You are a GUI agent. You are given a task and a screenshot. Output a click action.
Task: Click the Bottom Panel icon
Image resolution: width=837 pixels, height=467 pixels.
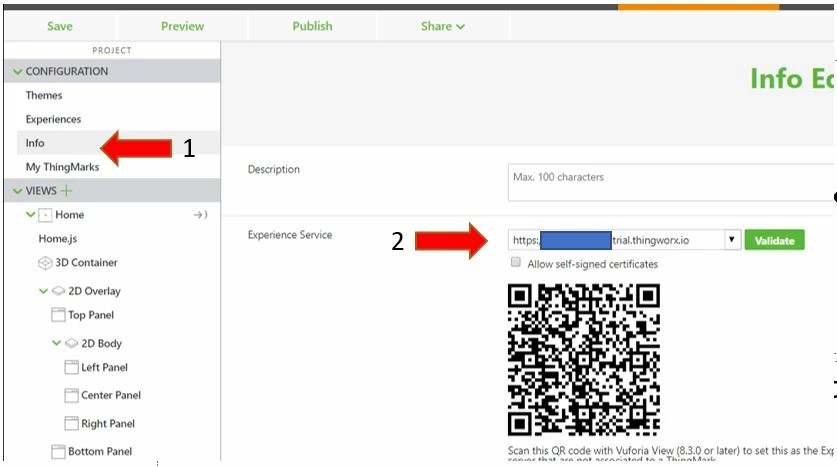click(58, 452)
